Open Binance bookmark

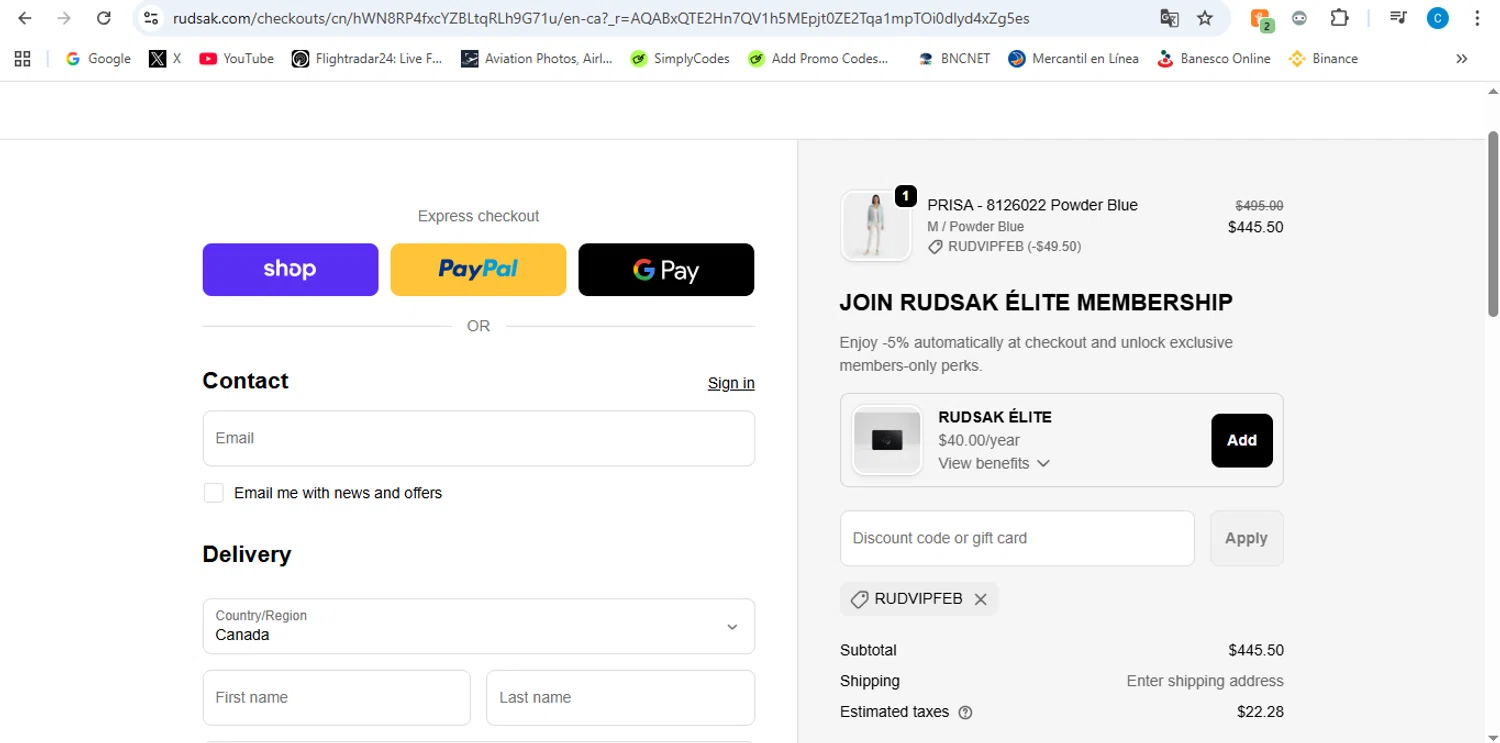(x=1324, y=59)
